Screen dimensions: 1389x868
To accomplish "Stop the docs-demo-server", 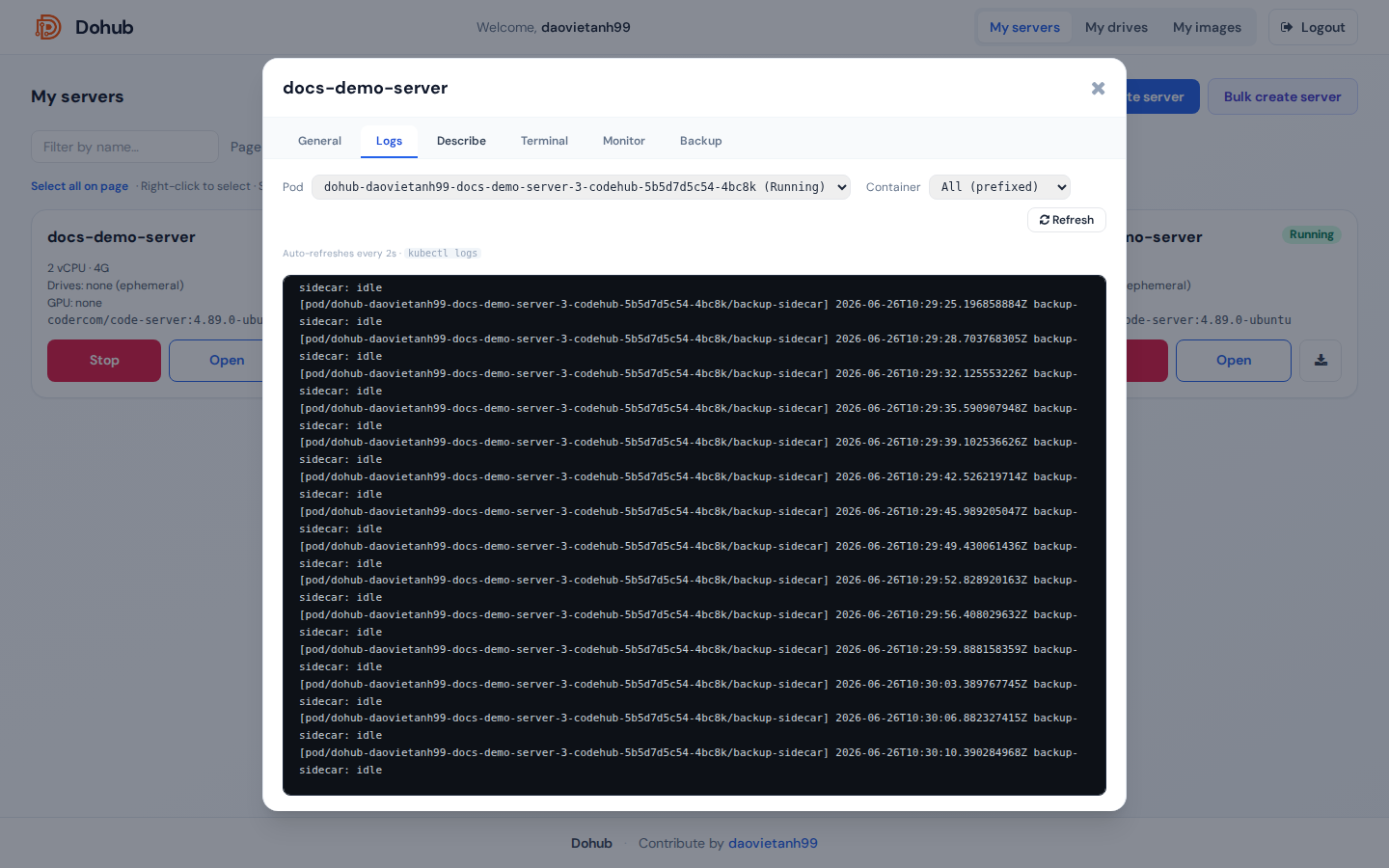I will tap(104, 361).
